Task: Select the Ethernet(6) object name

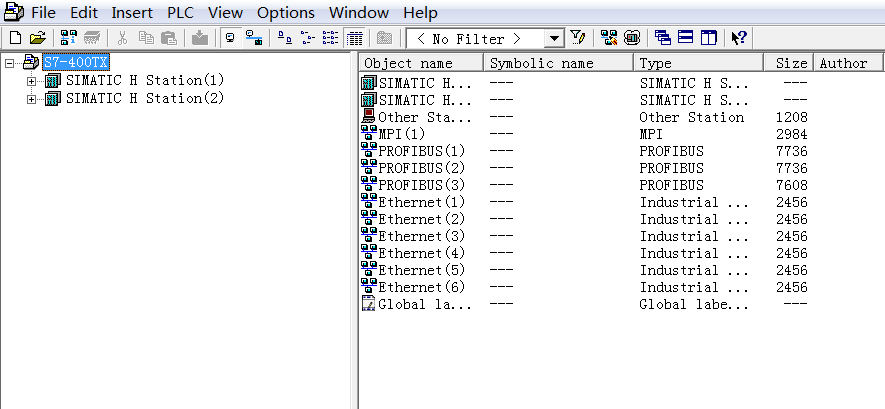Action: [422, 287]
